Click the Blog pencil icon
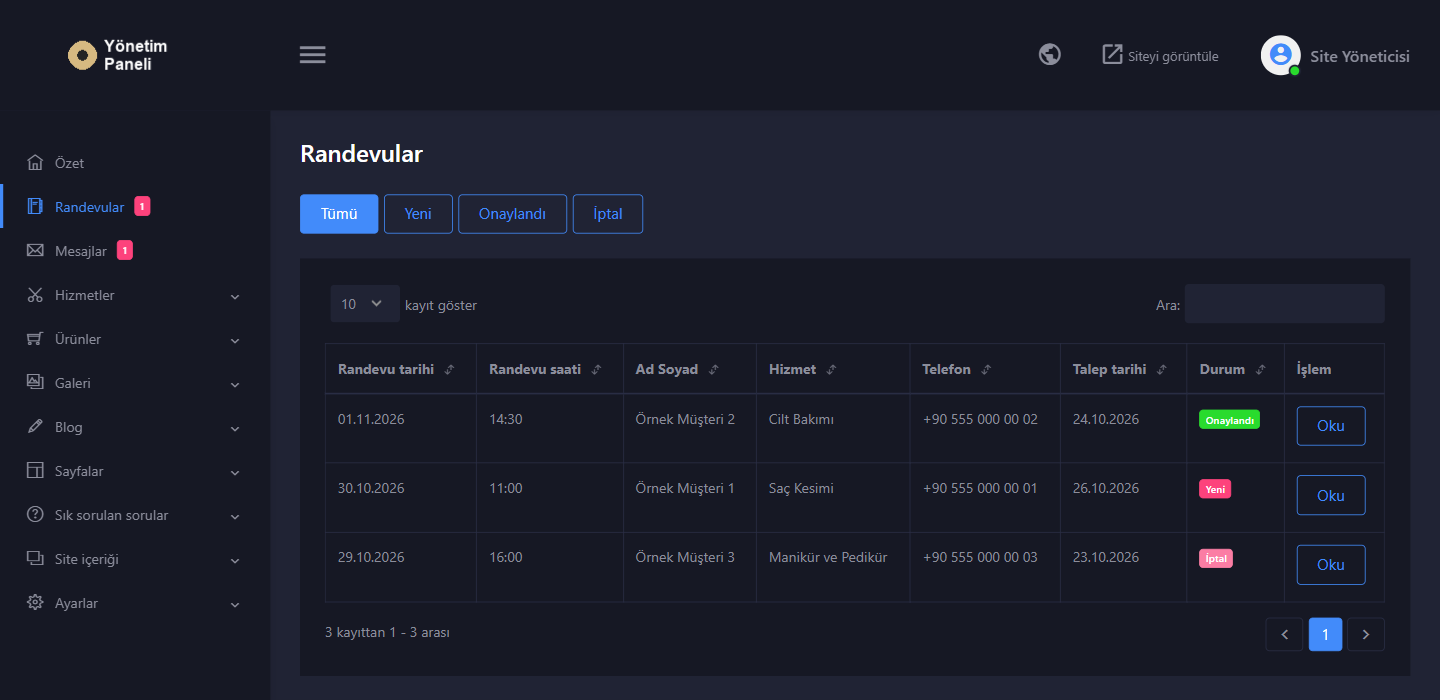 point(36,427)
